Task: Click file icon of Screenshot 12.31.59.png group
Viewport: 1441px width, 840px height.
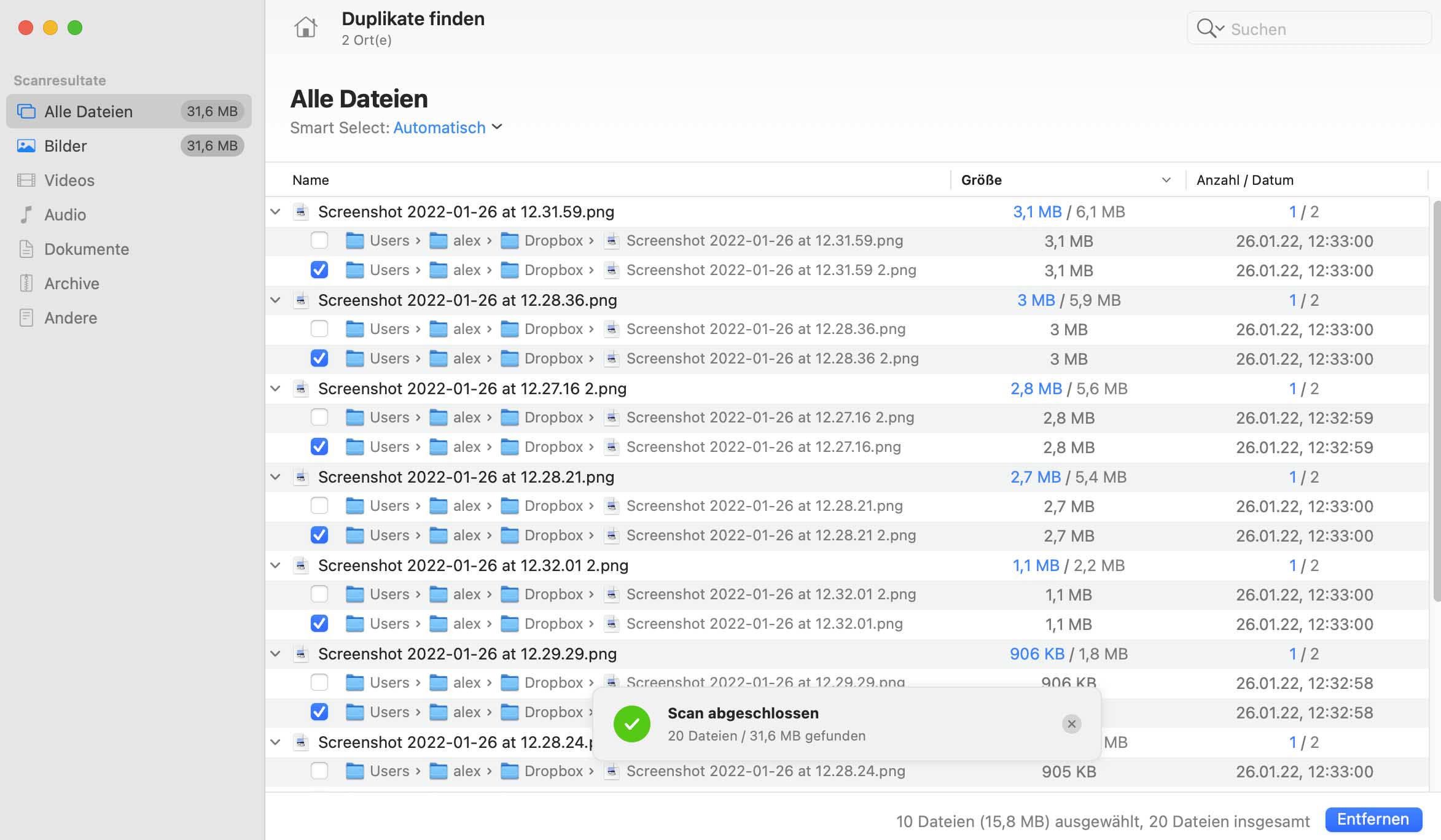Action: [x=300, y=212]
